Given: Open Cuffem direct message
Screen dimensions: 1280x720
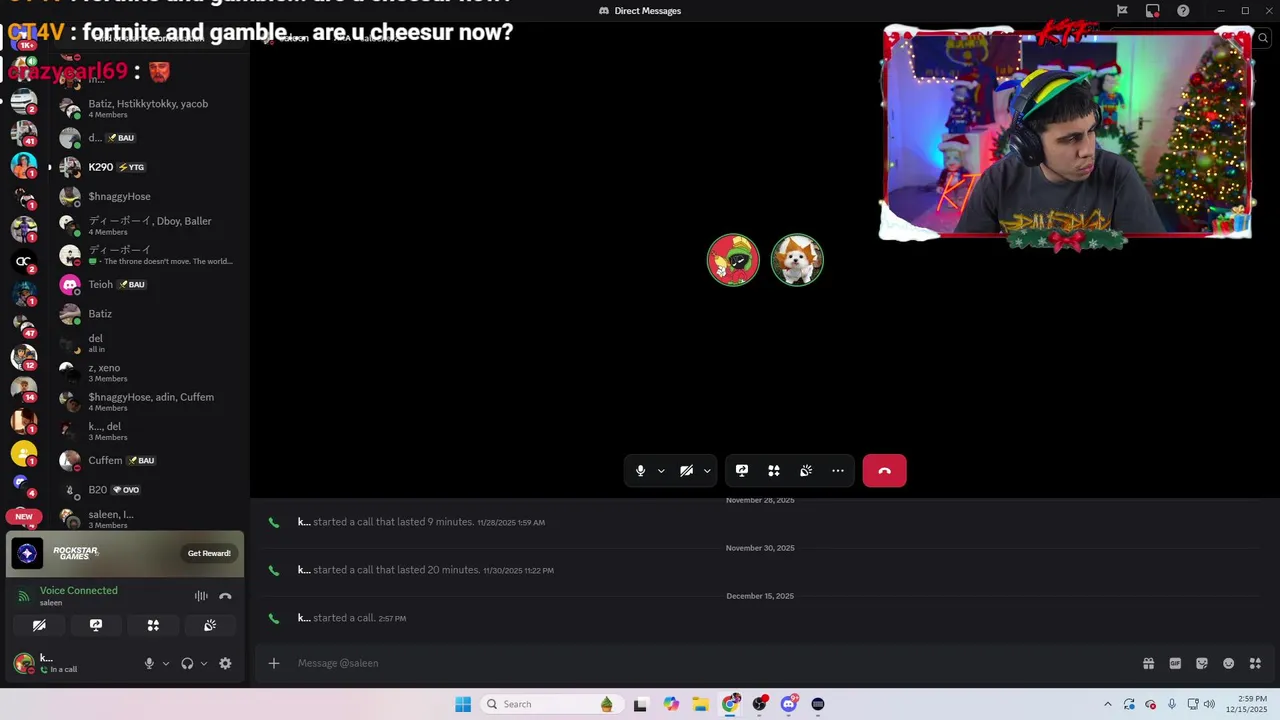Looking at the screenshot, I should point(148,460).
